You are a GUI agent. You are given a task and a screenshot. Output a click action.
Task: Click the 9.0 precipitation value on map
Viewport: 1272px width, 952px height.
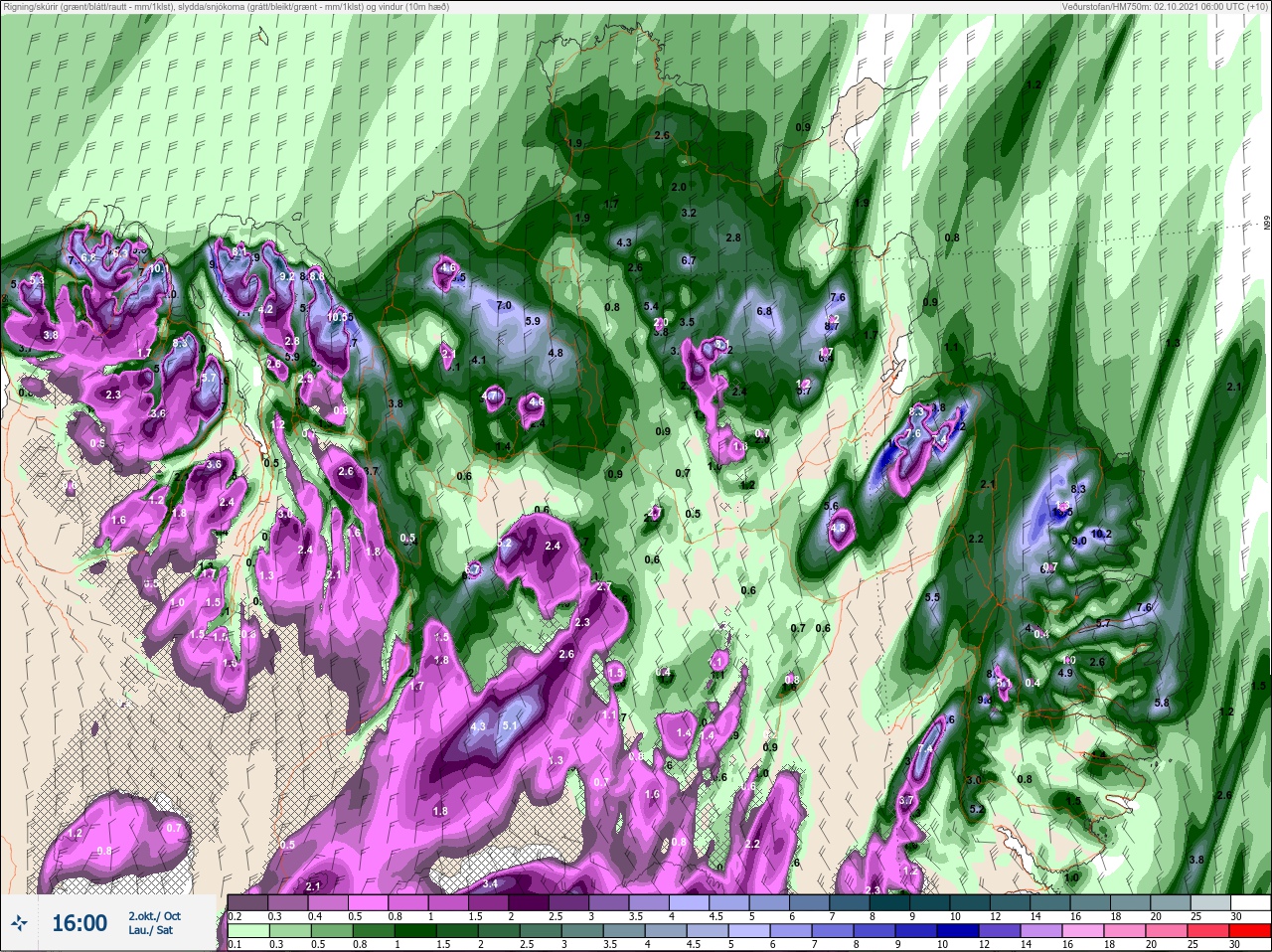point(1079,541)
